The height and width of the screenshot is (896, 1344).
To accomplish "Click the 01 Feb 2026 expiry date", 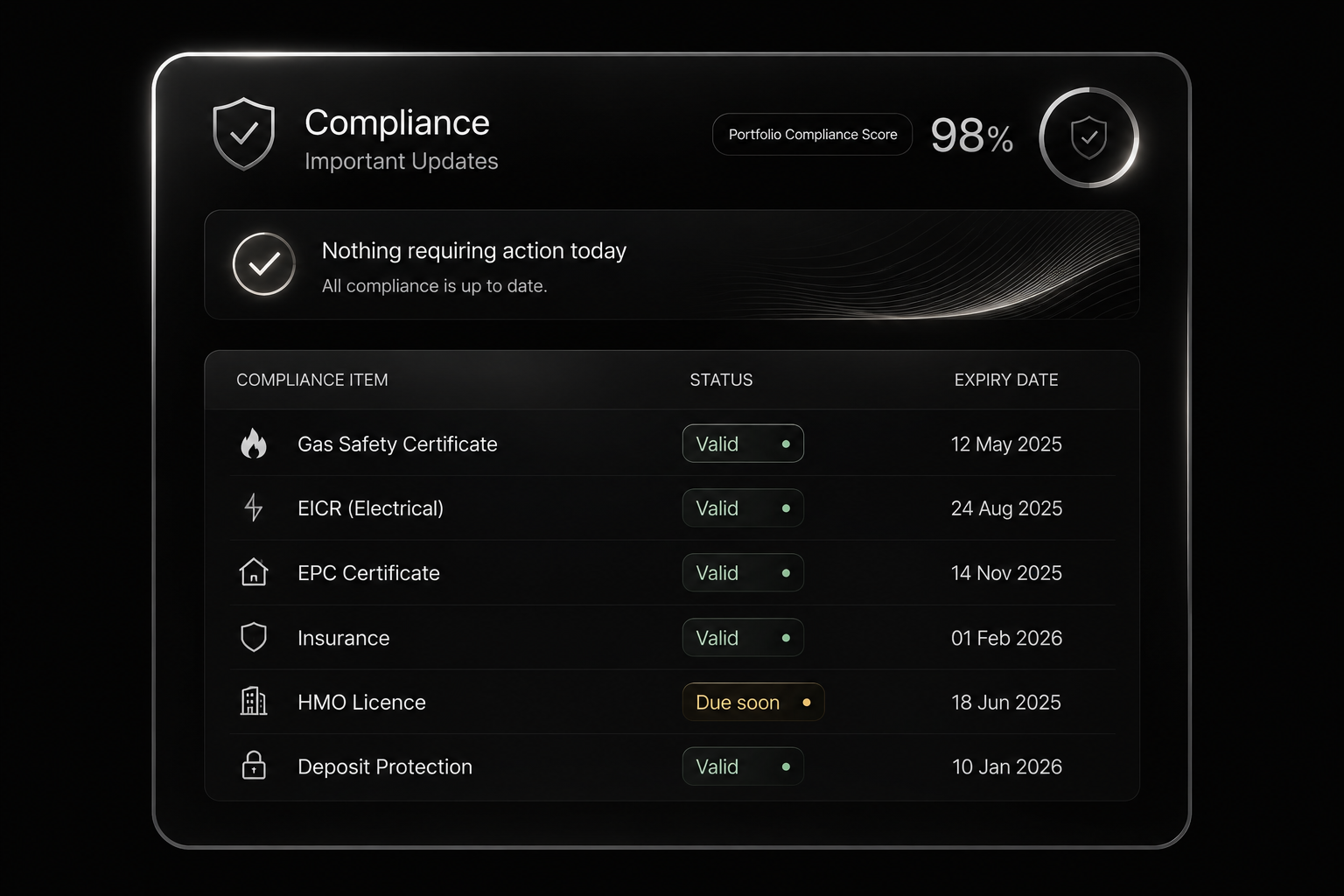I will coord(1006,638).
